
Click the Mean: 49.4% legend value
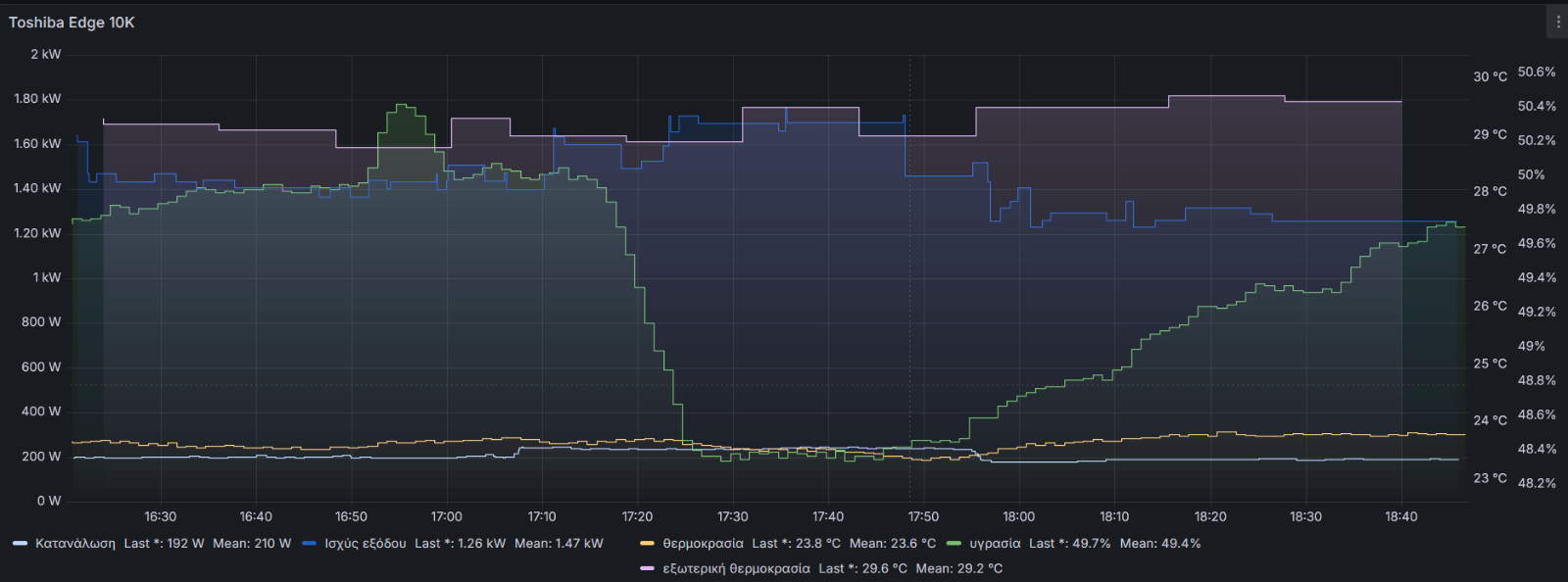pyautogui.click(x=1160, y=543)
